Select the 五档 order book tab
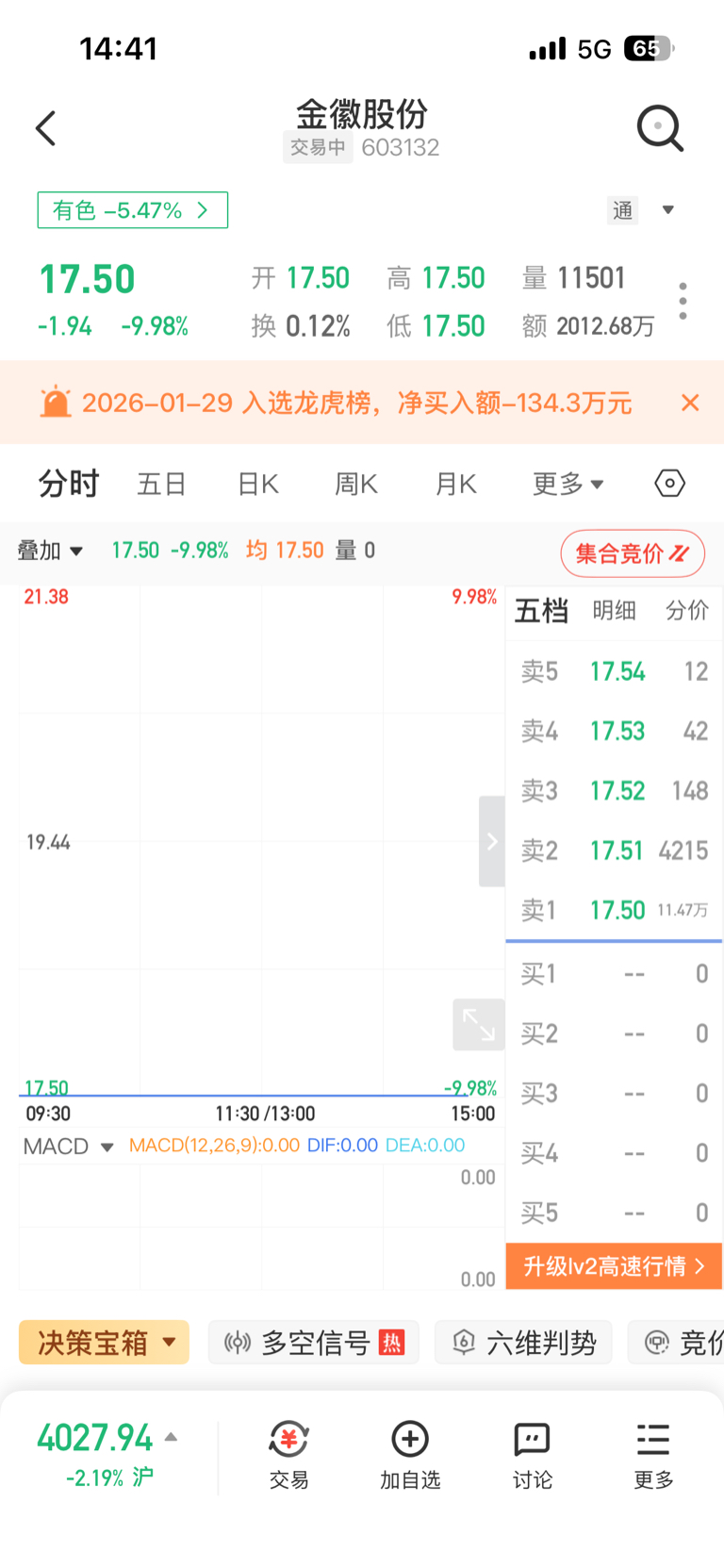 [541, 611]
